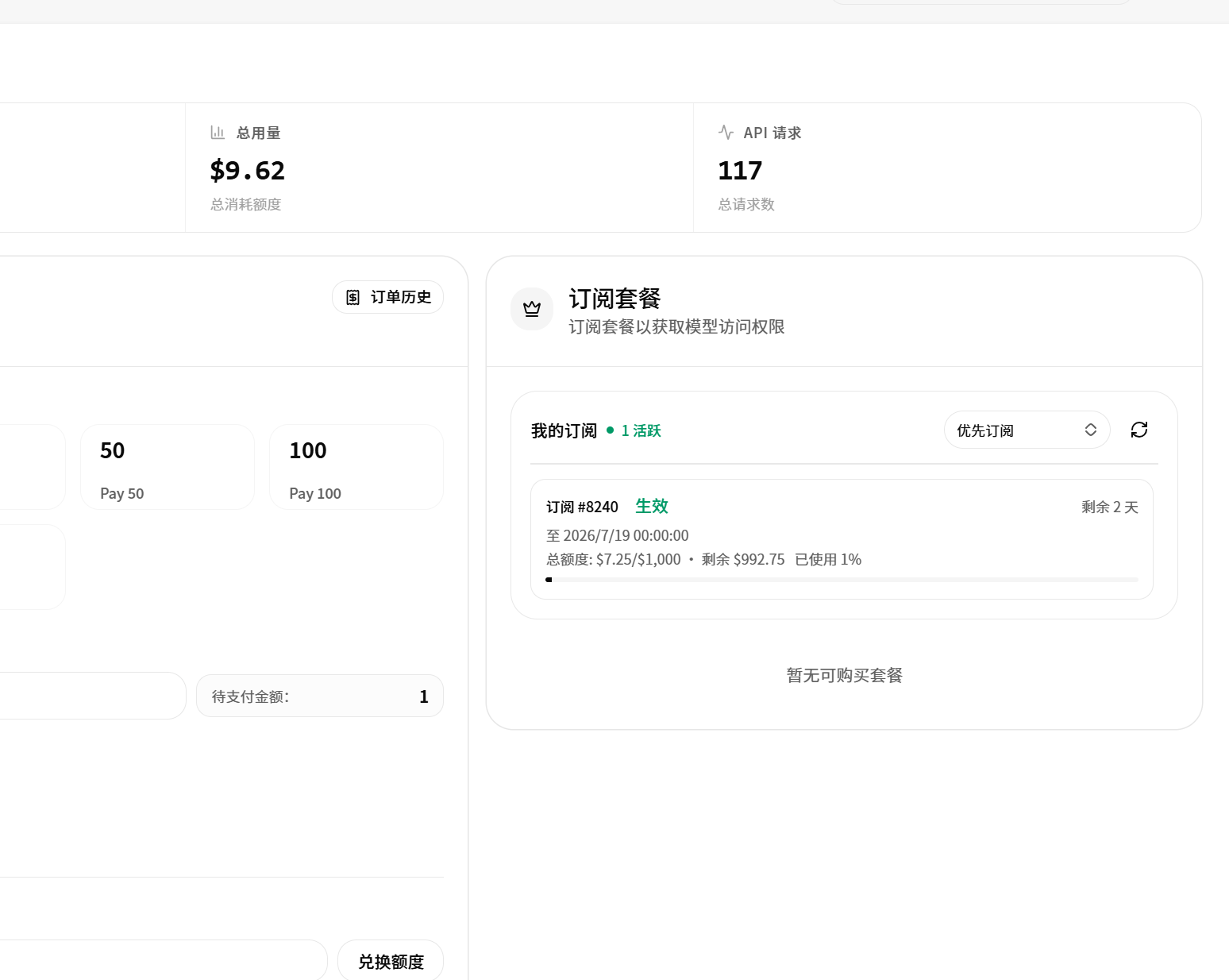The width and height of the screenshot is (1229, 980).
Task: Click the $9.62 total usage value
Action: tap(247, 170)
